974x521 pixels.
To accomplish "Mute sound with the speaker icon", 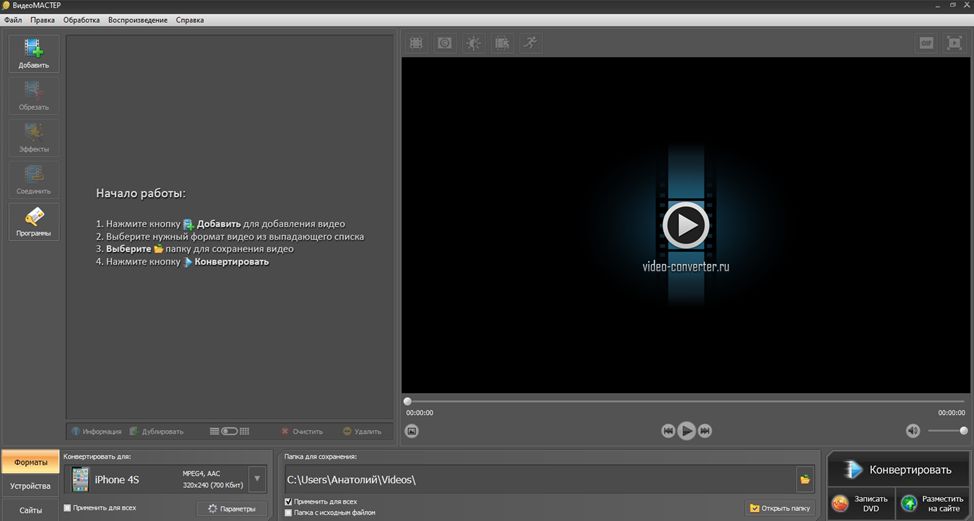I will coord(913,431).
